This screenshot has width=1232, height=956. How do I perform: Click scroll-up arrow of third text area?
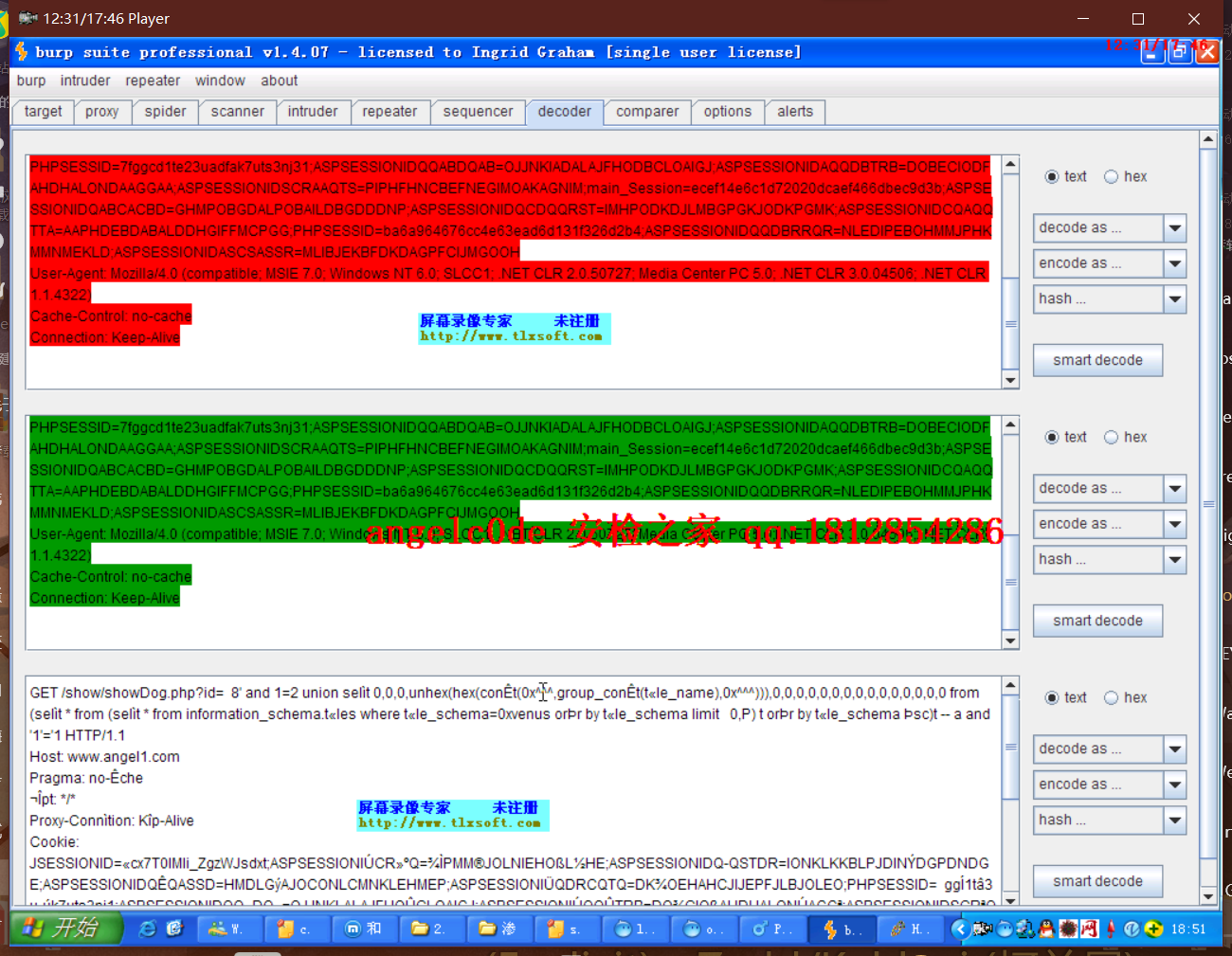pos(1010,685)
